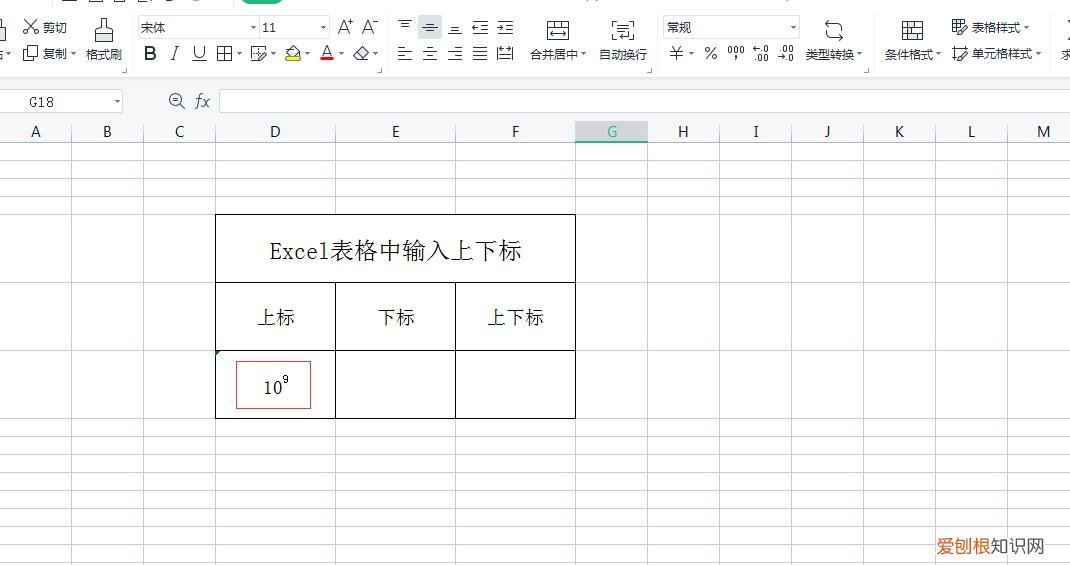The width and height of the screenshot is (1070, 565).
Task: Open the font group dialog launcher corner
Action: [x=379, y=70]
